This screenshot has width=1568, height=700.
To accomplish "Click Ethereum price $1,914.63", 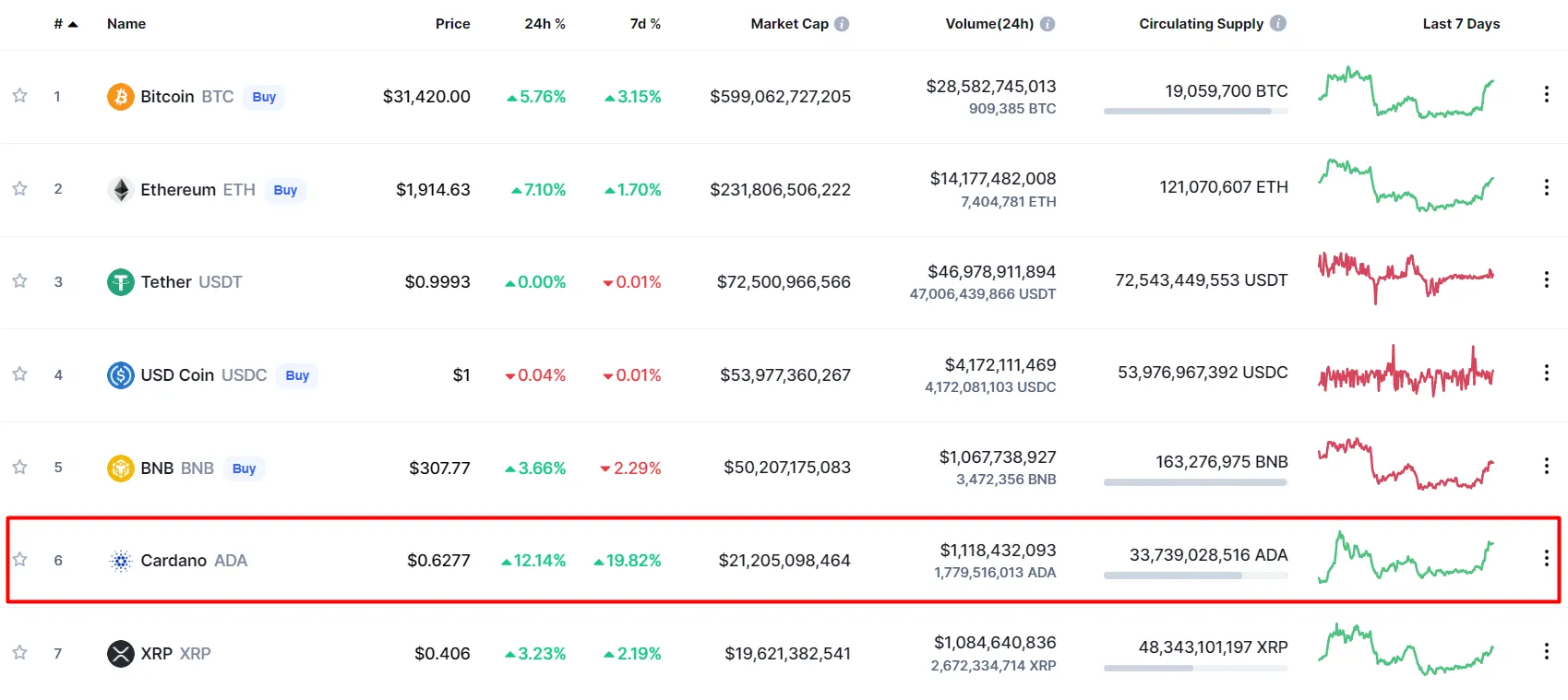I will click(433, 190).
